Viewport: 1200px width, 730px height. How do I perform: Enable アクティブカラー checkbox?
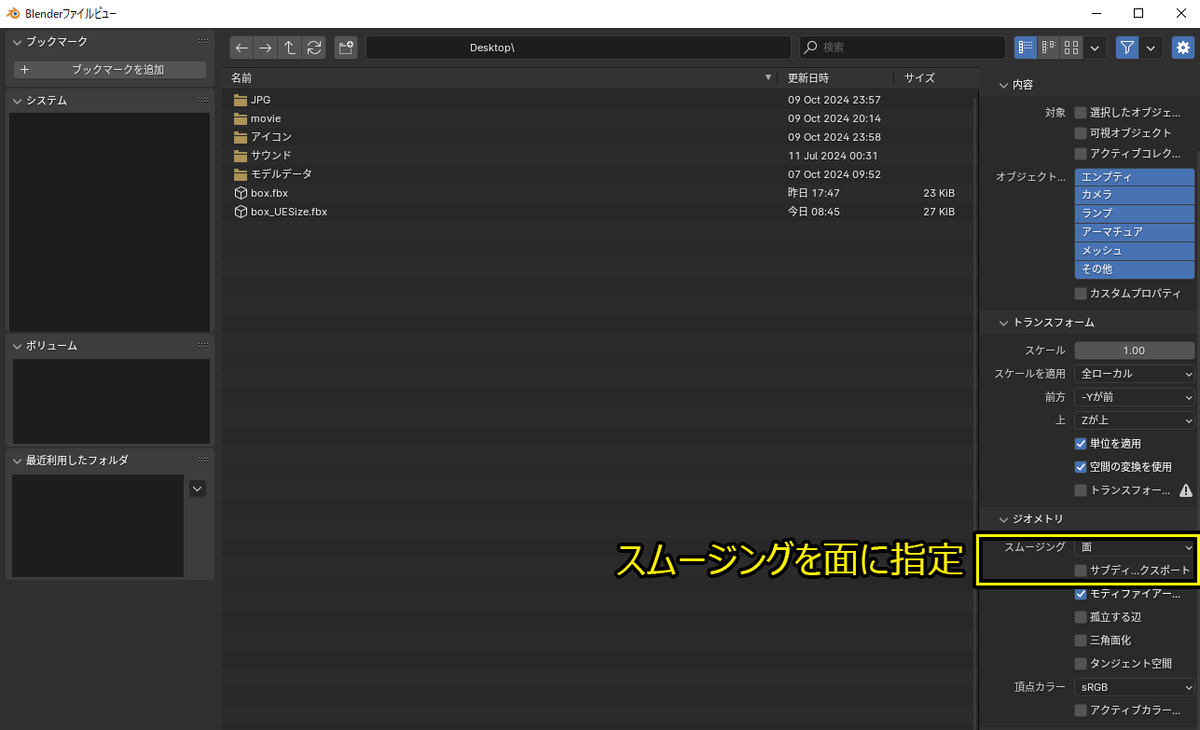tap(1080, 711)
